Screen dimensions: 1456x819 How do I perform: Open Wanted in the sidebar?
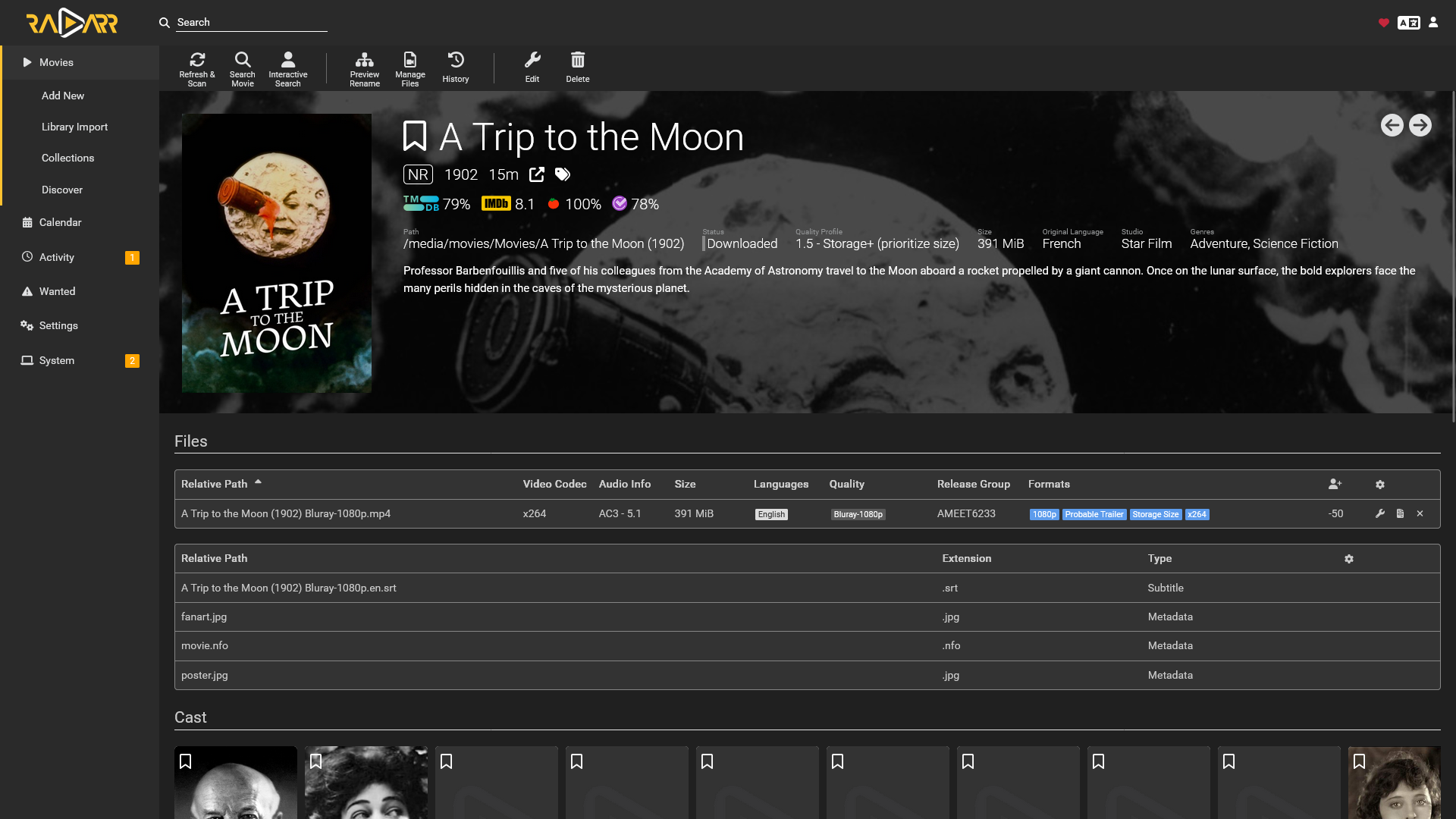(80, 291)
